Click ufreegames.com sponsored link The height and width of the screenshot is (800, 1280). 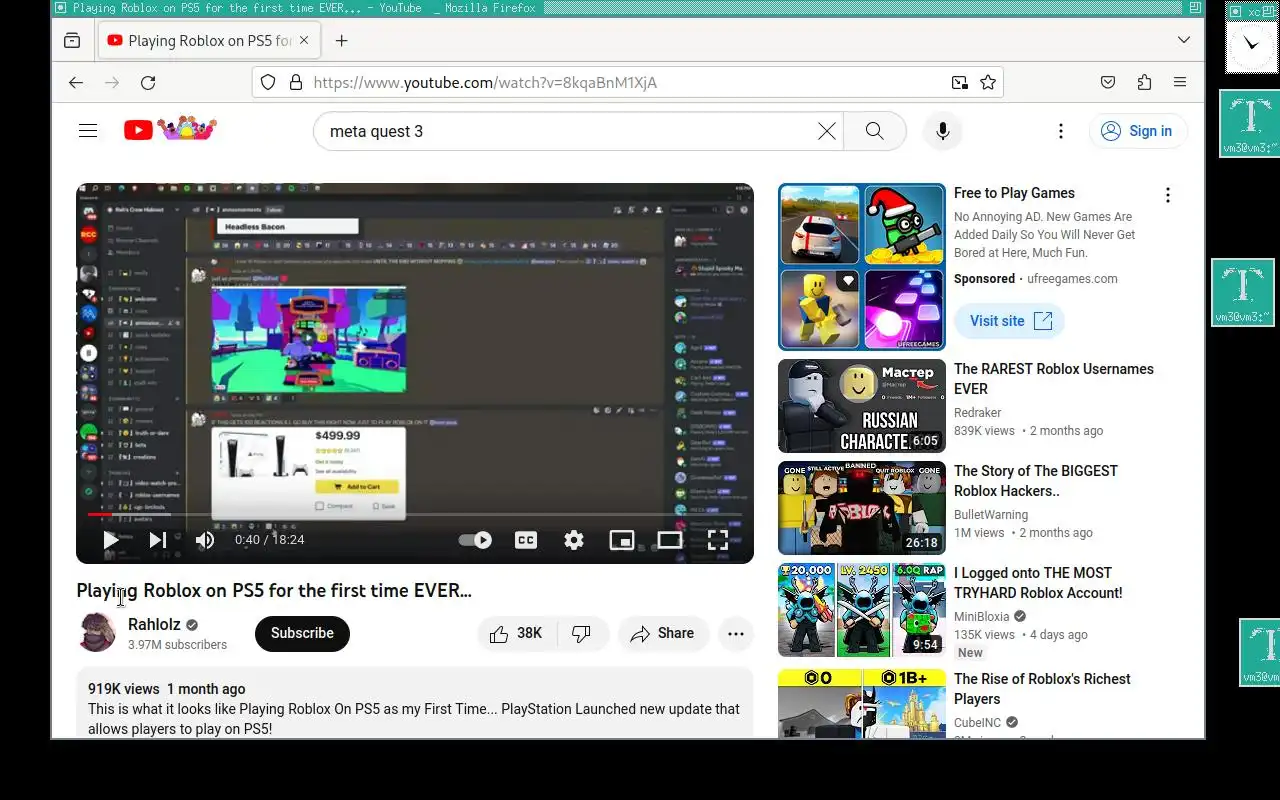(x=1072, y=279)
